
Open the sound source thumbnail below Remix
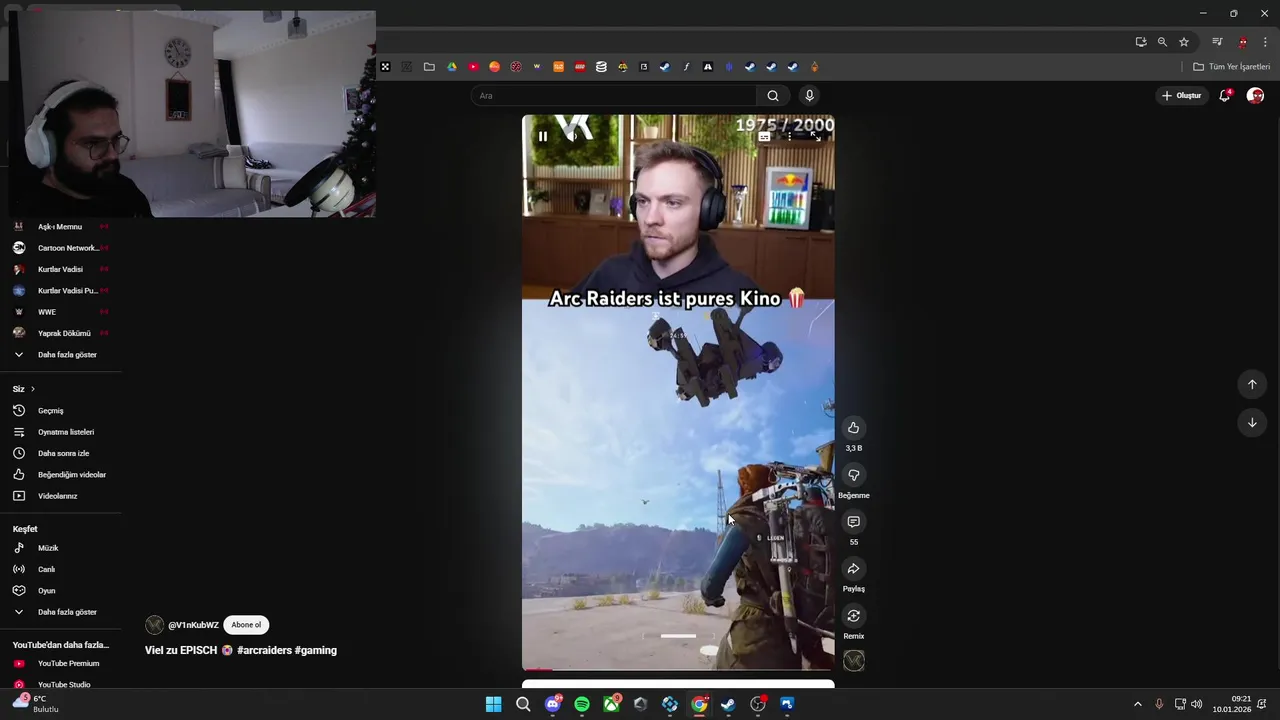[853, 660]
